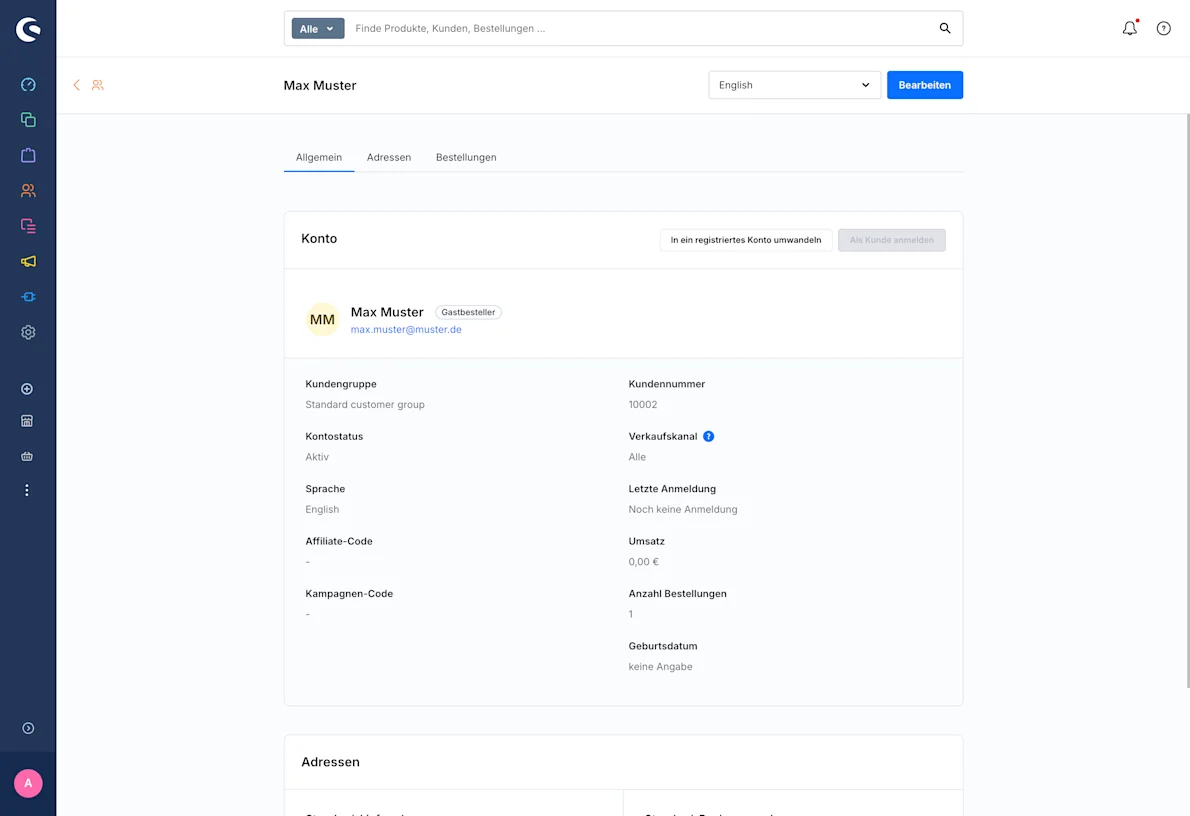The width and height of the screenshot is (1190, 816).
Task: Click the Bearbeiten button
Action: (925, 85)
